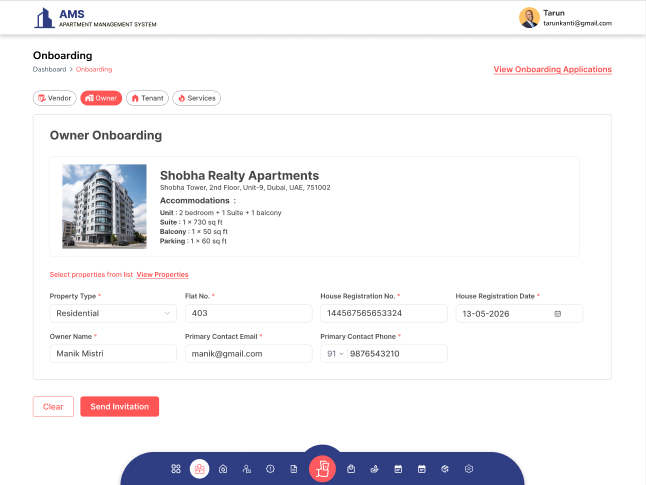Switch to the Tenant onboarding tab

pos(147,98)
